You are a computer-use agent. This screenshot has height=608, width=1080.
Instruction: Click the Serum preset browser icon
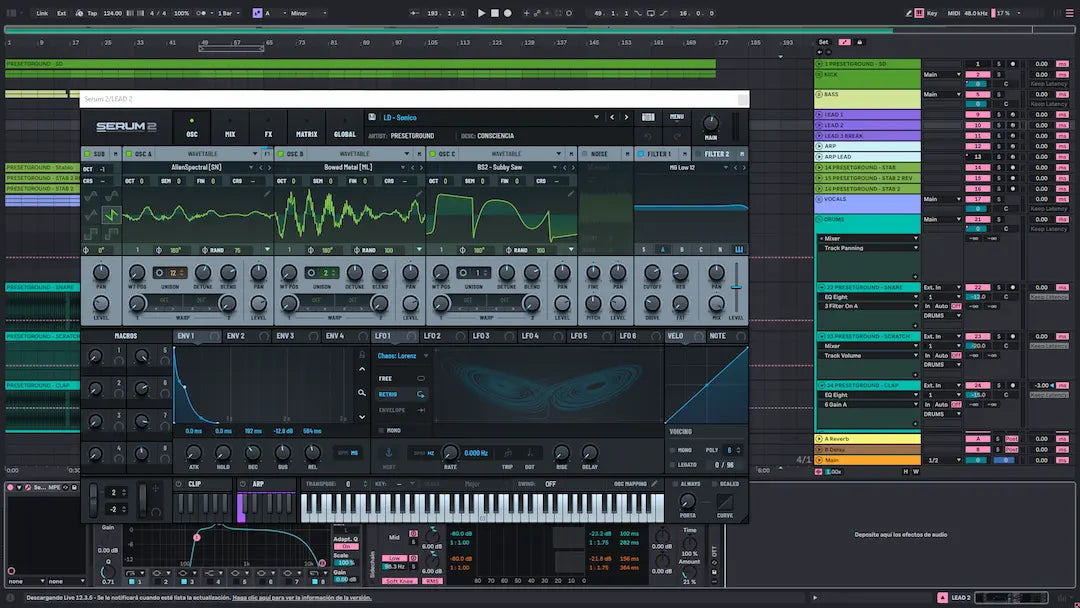pyautogui.click(x=648, y=117)
